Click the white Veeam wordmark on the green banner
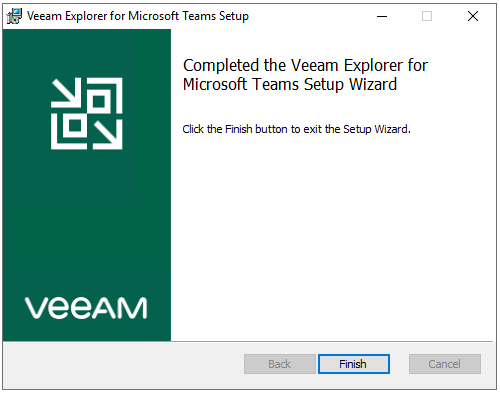This screenshot has height=393, width=500. tap(86, 308)
